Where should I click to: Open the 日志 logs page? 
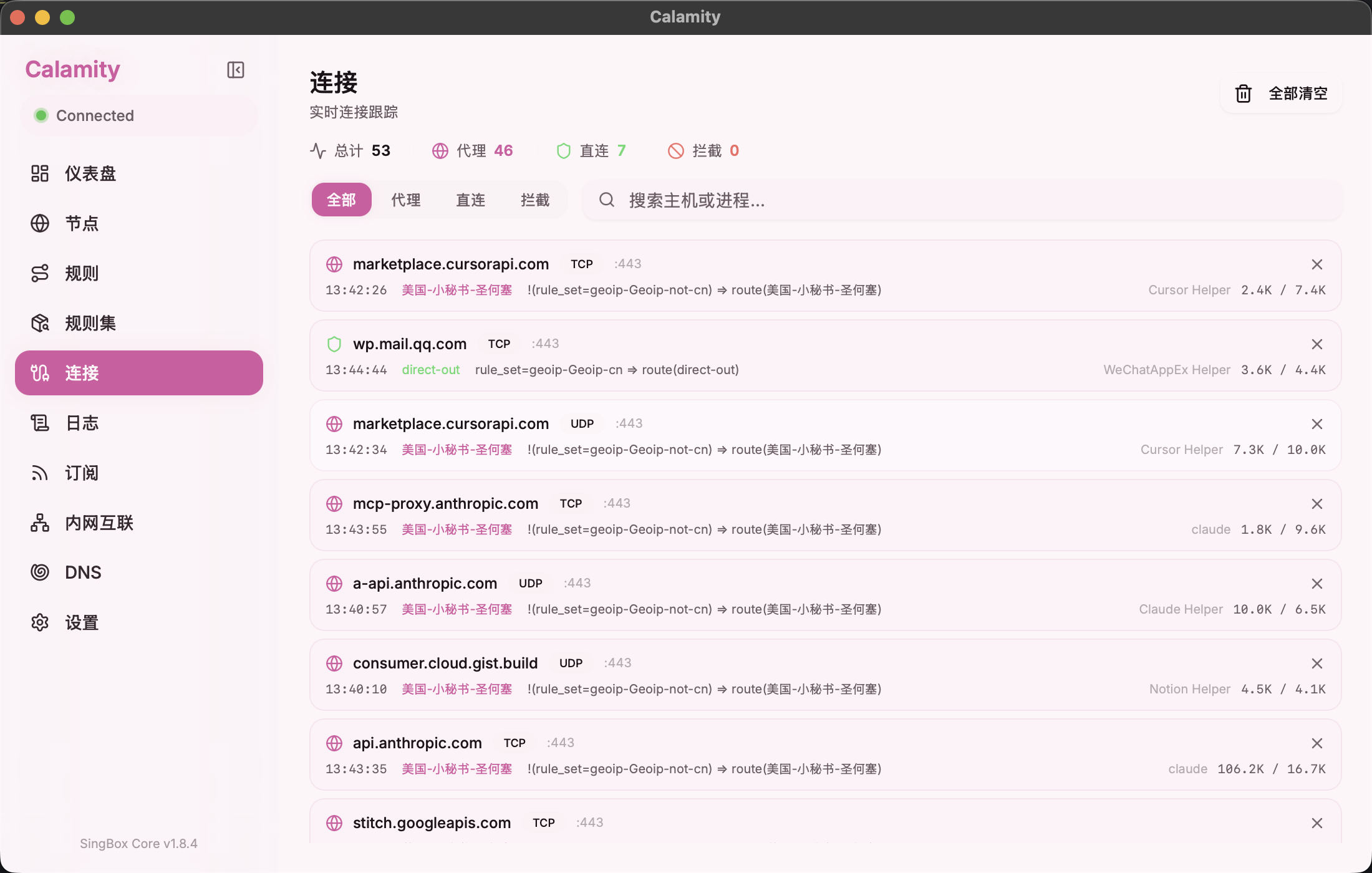click(x=82, y=423)
